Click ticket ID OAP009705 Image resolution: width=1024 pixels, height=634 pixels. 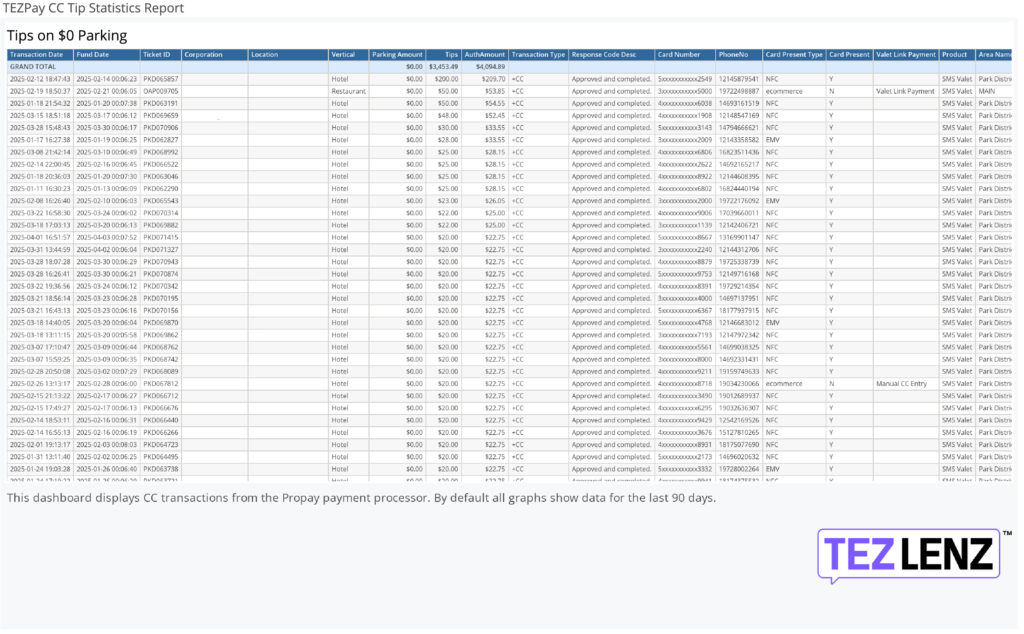pyautogui.click(x=161, y=91)
